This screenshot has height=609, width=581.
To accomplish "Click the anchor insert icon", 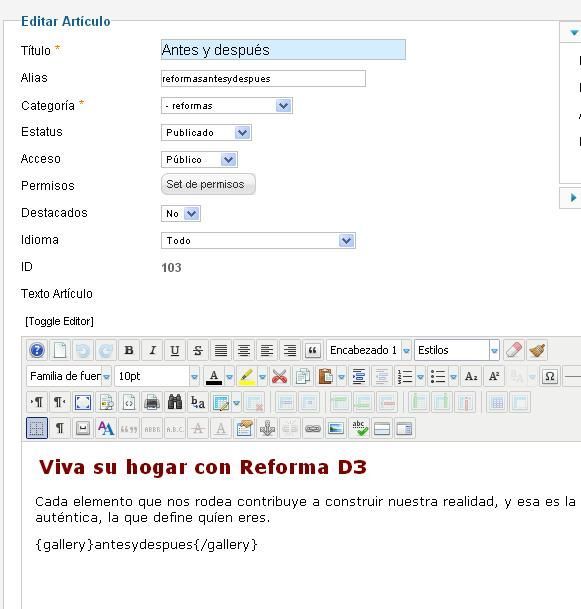I will click(267, 428).
